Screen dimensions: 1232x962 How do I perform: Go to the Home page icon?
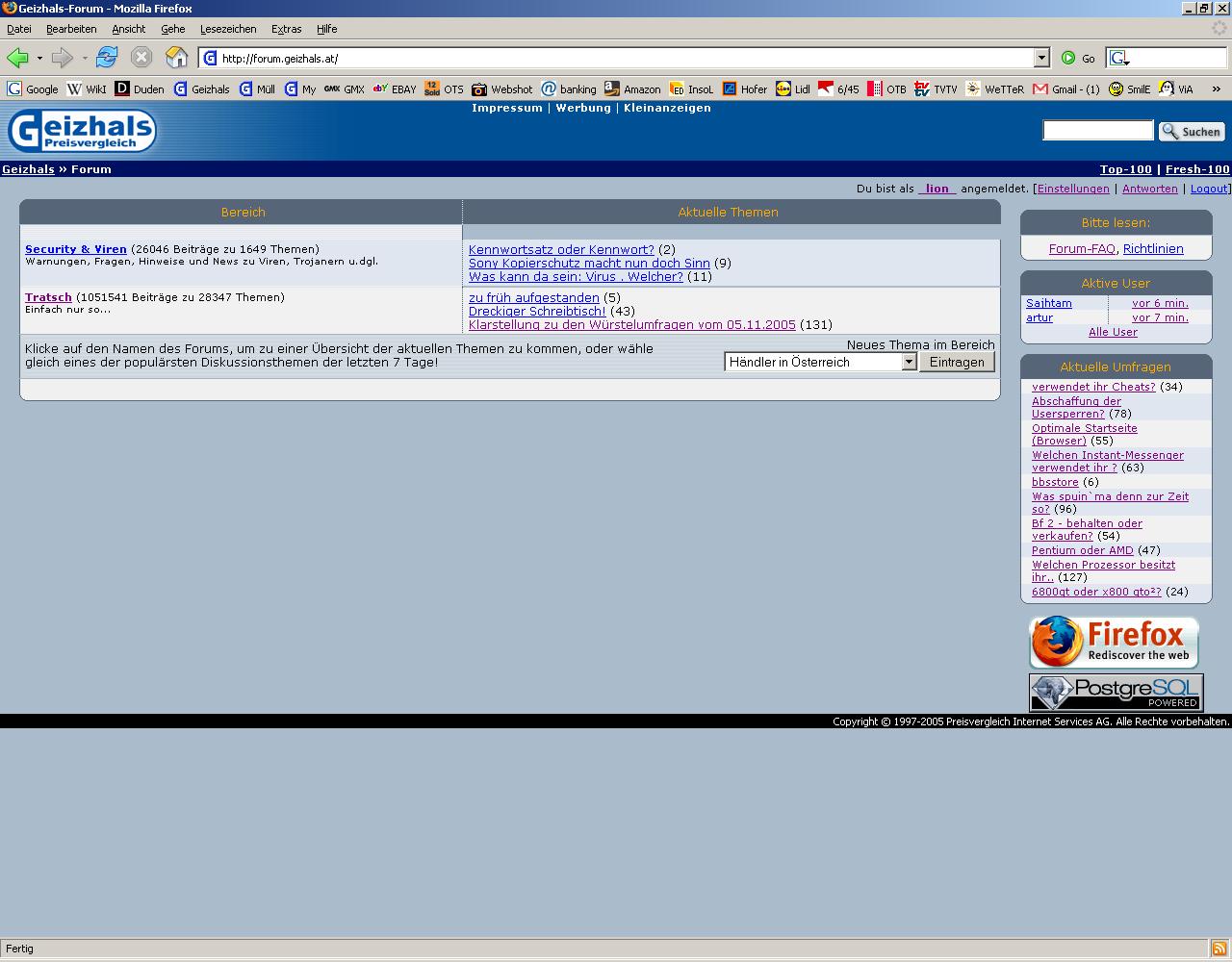[177, 58]
